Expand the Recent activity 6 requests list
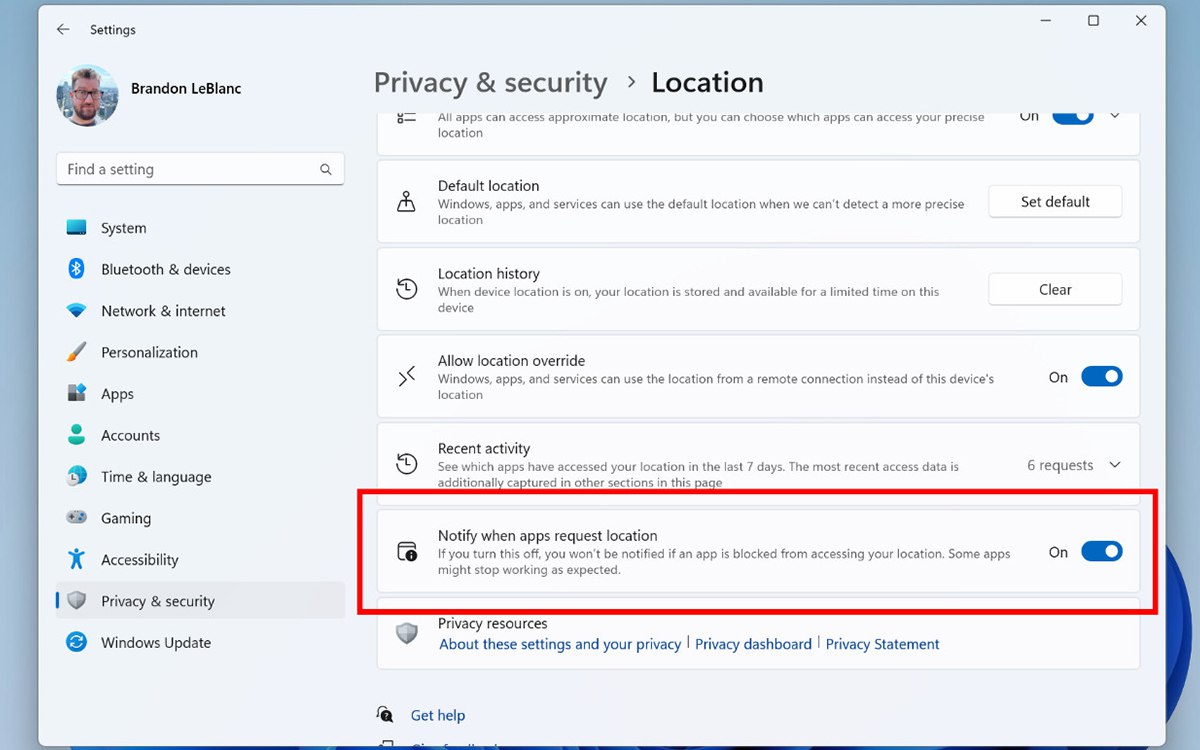Image resolution: width=1200 pixels, height=750 pixels. (x=1115, y=464)
